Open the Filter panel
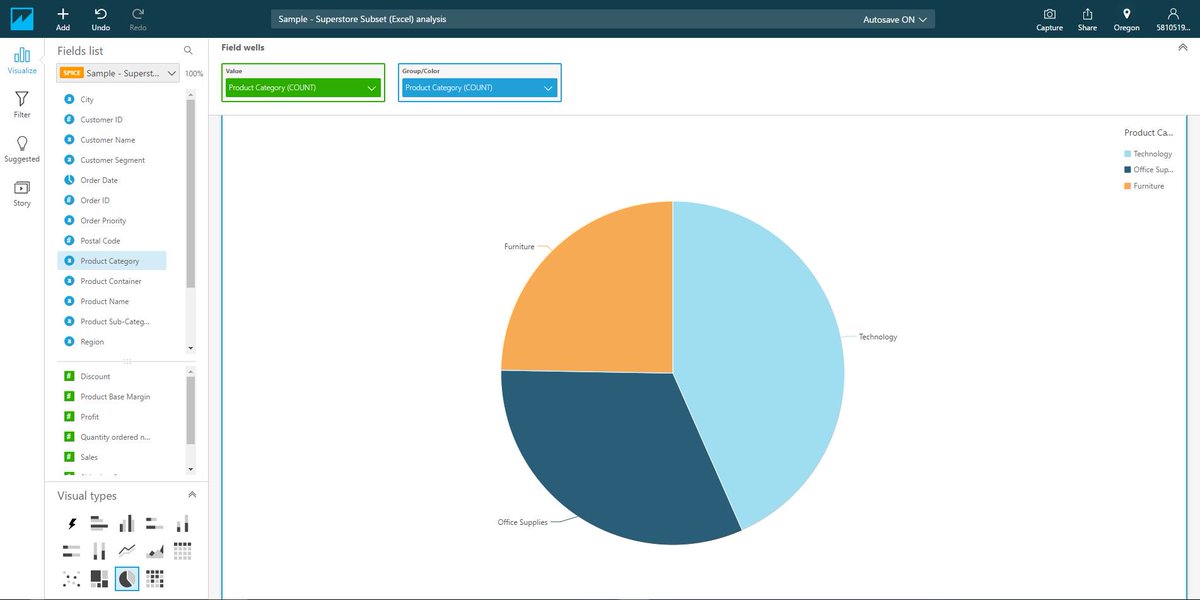The height and width of the screenshot is (600, 1200). (21, 103)
